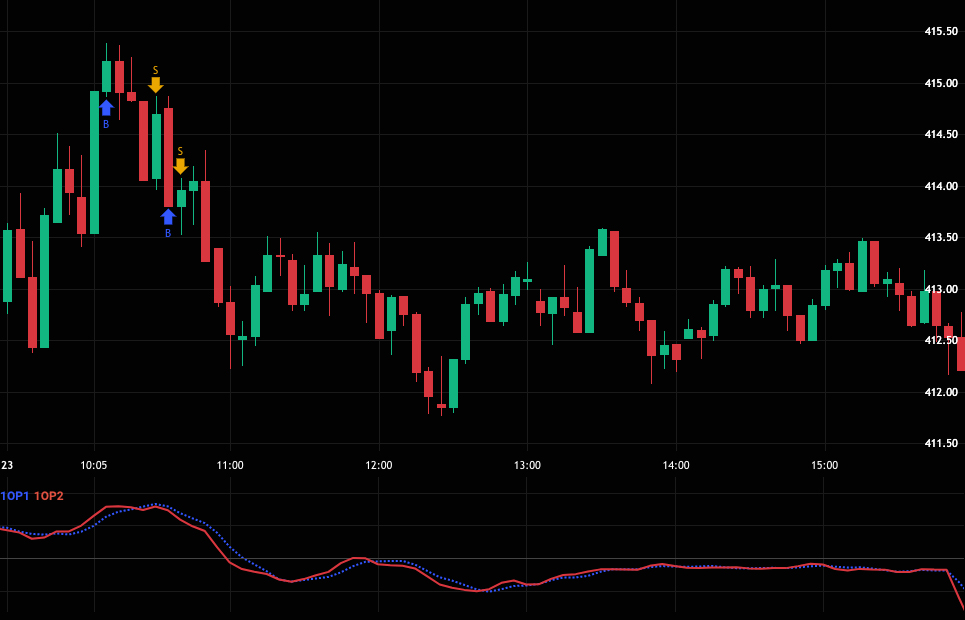Click the 12:00 time axis label
Viewport: 965px width, 620px height.
pyautogui.click(x=379, y=465)
